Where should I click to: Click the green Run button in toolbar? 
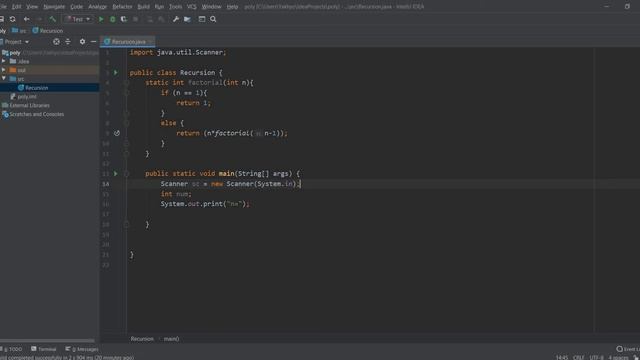[101, 19]
